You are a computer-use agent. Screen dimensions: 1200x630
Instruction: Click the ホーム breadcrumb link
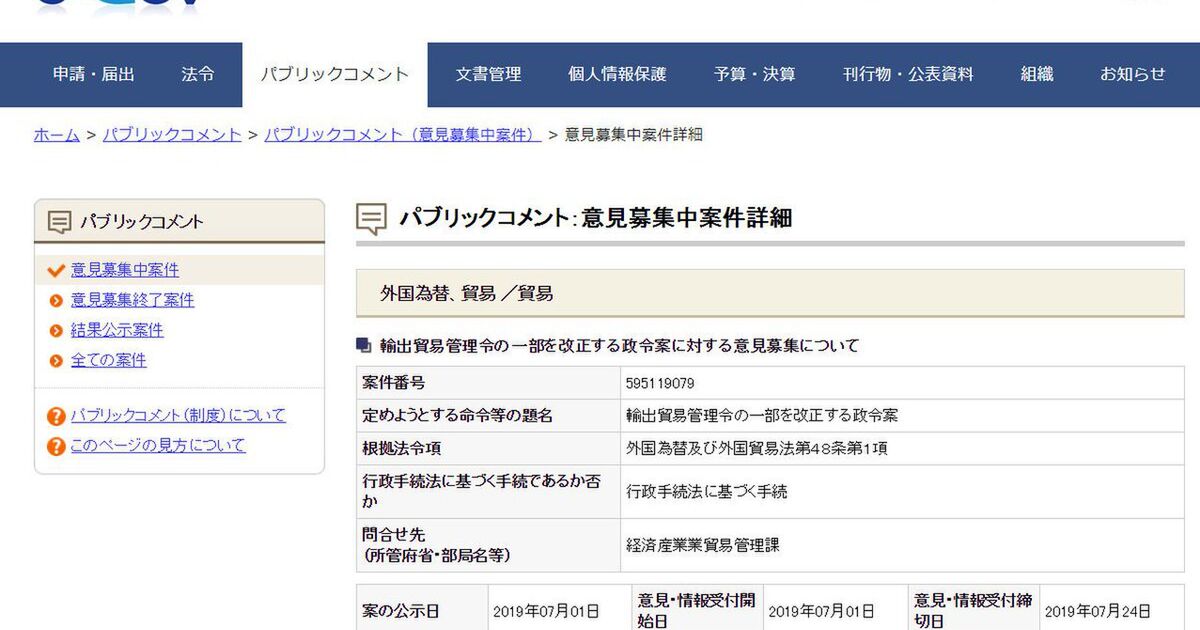[57, 135]
